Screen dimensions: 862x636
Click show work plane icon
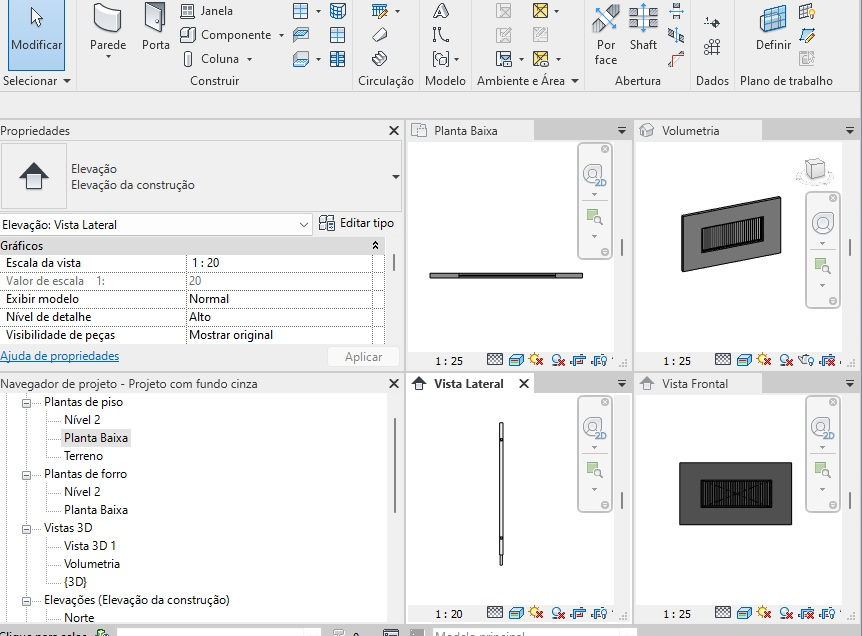click(807, 11)
